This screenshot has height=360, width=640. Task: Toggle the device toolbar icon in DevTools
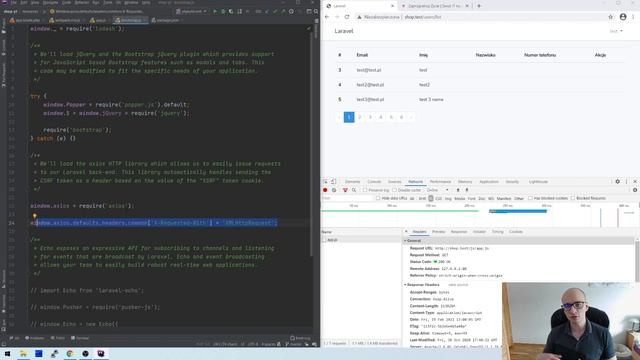333,182
